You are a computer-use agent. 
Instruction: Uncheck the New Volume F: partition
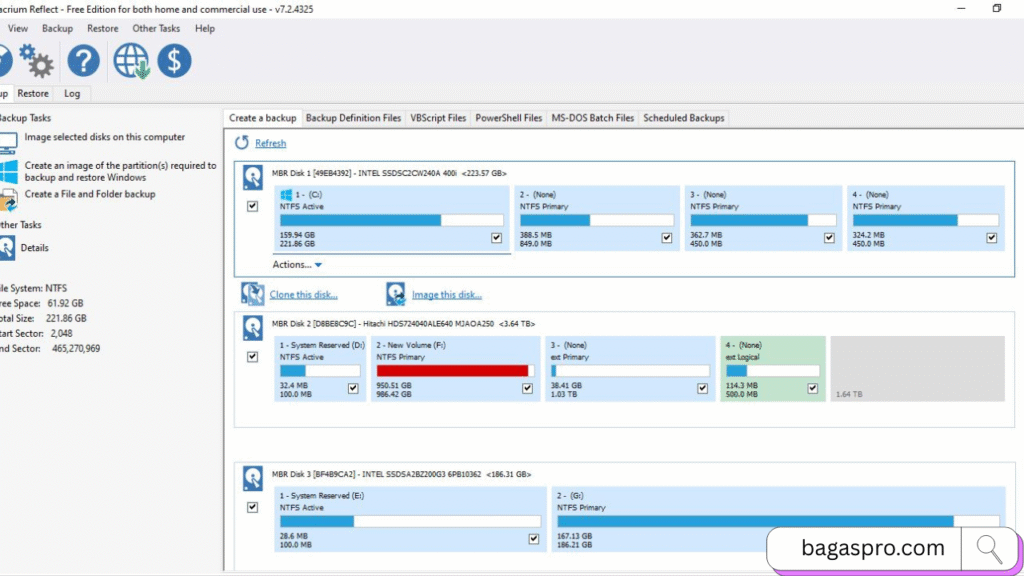click(527, 389)
